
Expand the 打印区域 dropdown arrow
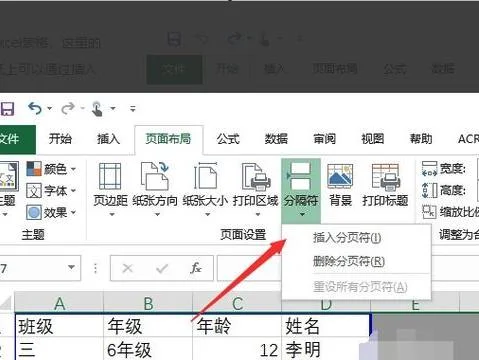(258, 214)
